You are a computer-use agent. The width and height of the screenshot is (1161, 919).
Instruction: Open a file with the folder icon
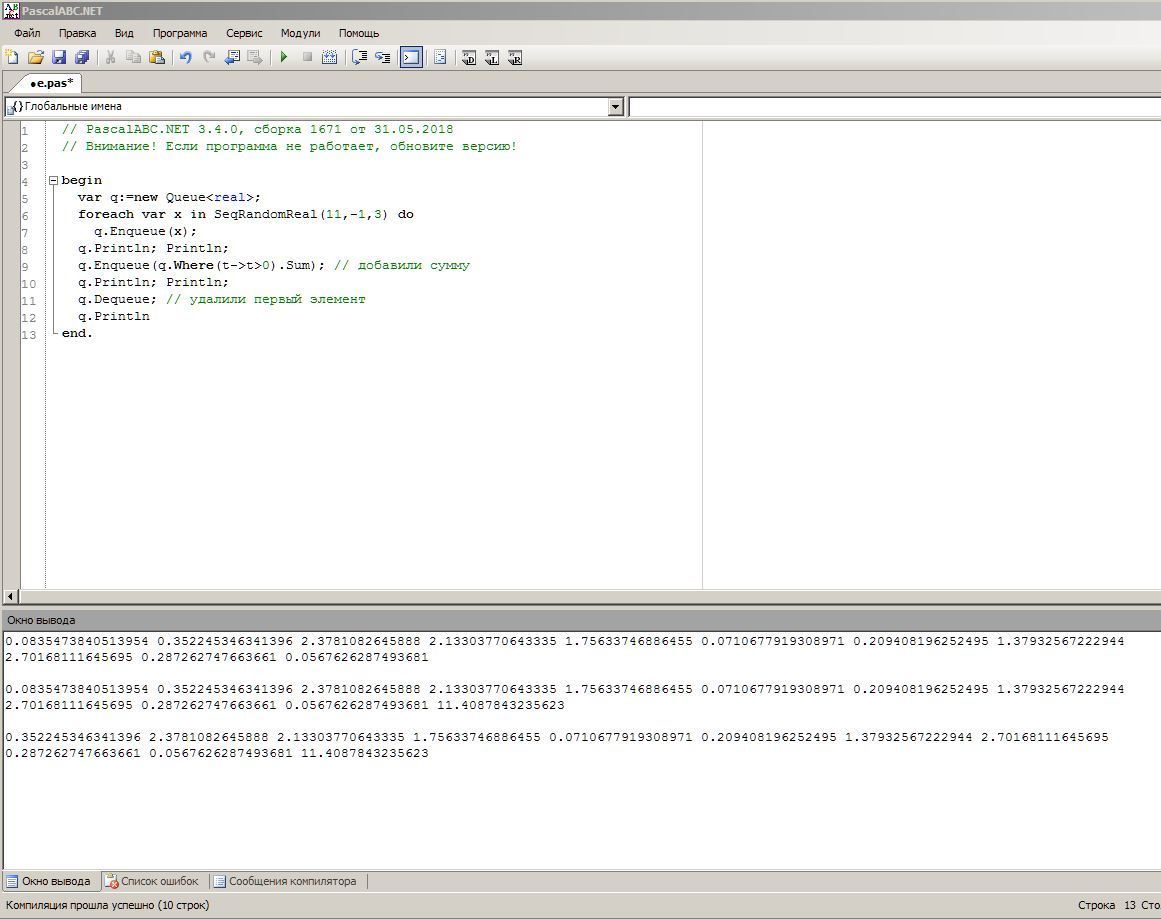[35, 57]
